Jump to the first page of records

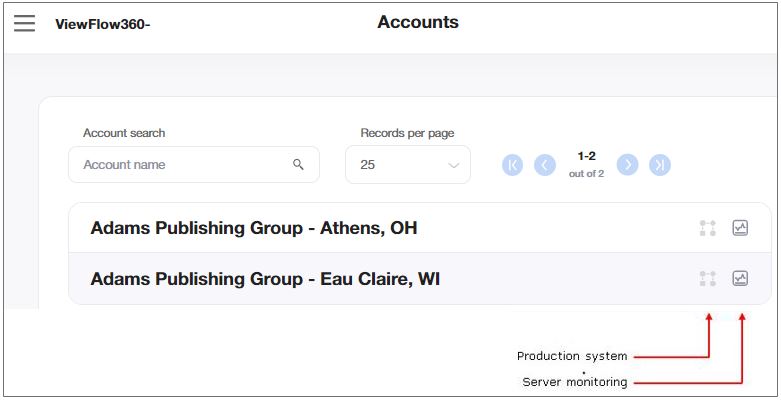[x=513, y=165]
